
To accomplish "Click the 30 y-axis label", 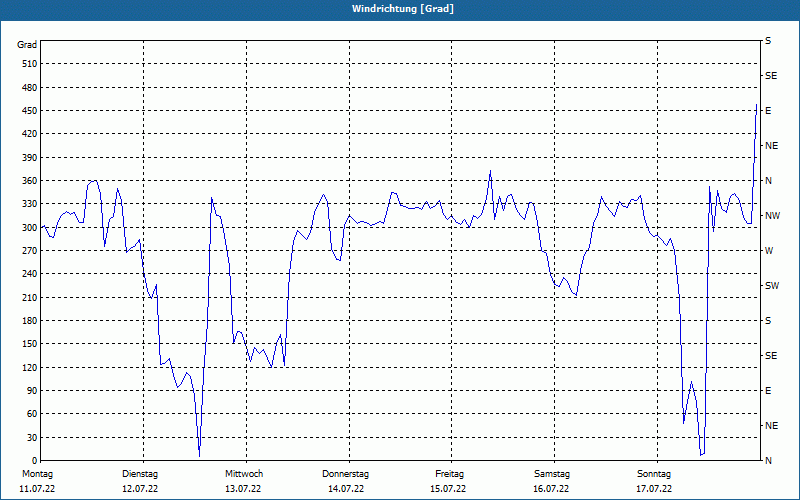I will tap(32, 437).
